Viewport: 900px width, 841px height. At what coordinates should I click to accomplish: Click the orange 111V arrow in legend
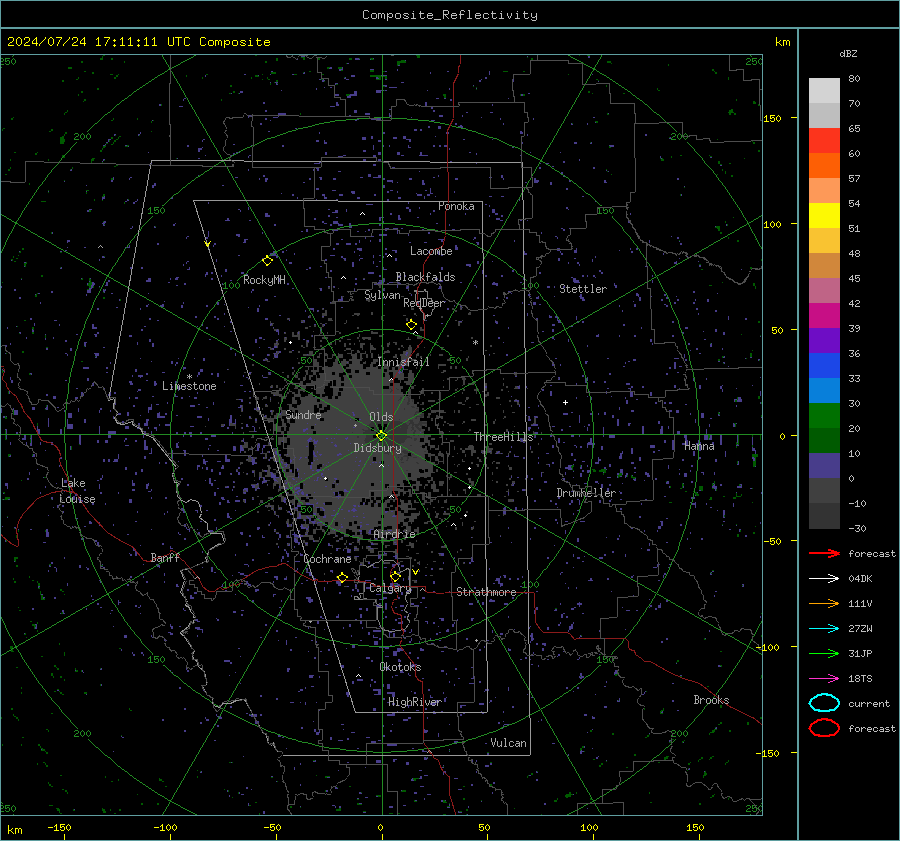tap(824, 603)
